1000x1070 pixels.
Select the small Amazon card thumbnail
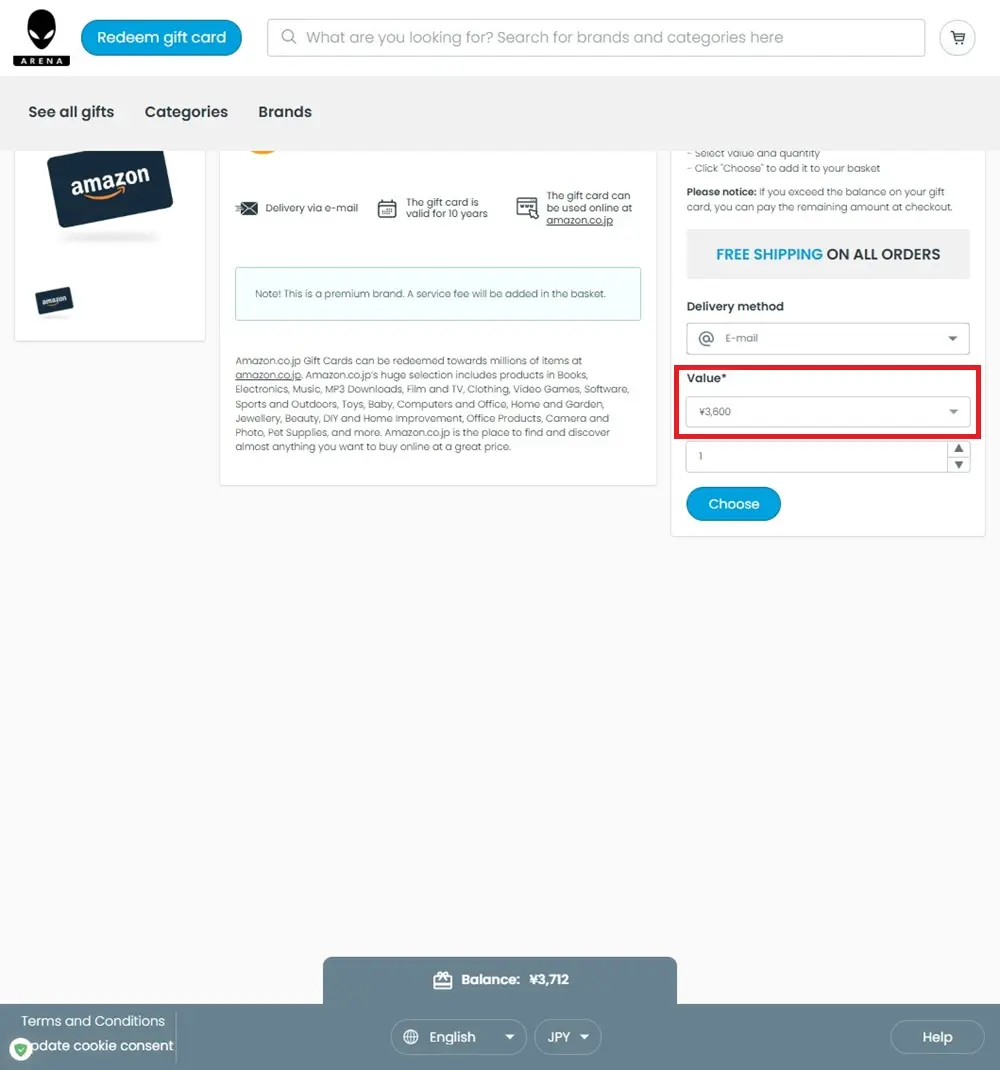click(x=54, y=301)
